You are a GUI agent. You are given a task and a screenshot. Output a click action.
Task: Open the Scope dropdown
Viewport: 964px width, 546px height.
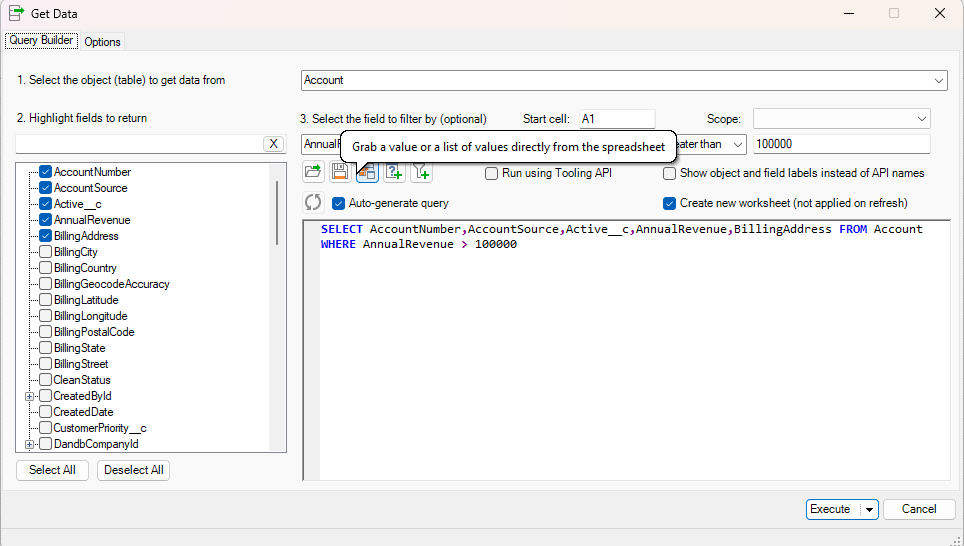[920, 119]
